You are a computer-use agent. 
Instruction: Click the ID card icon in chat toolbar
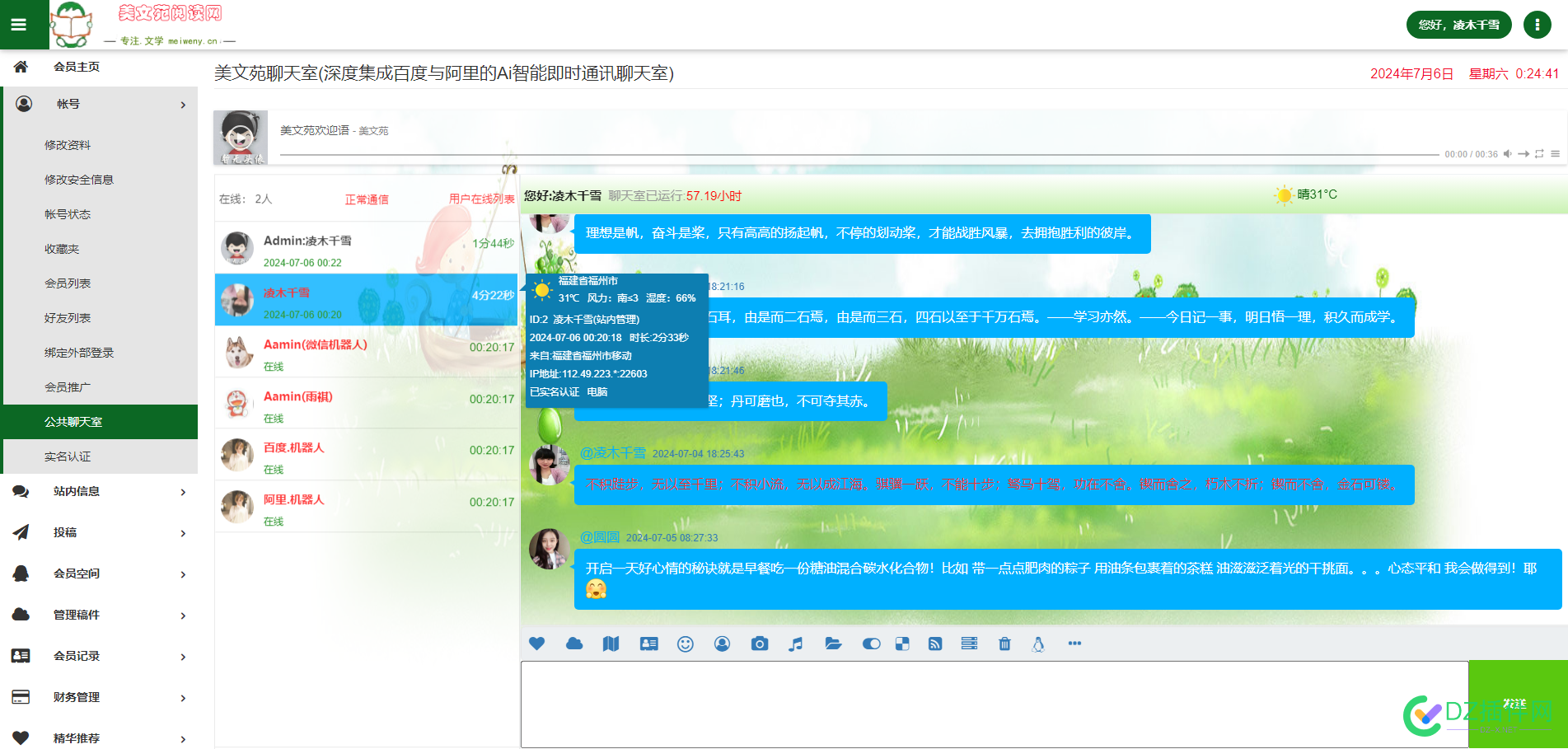coord(649,644)
